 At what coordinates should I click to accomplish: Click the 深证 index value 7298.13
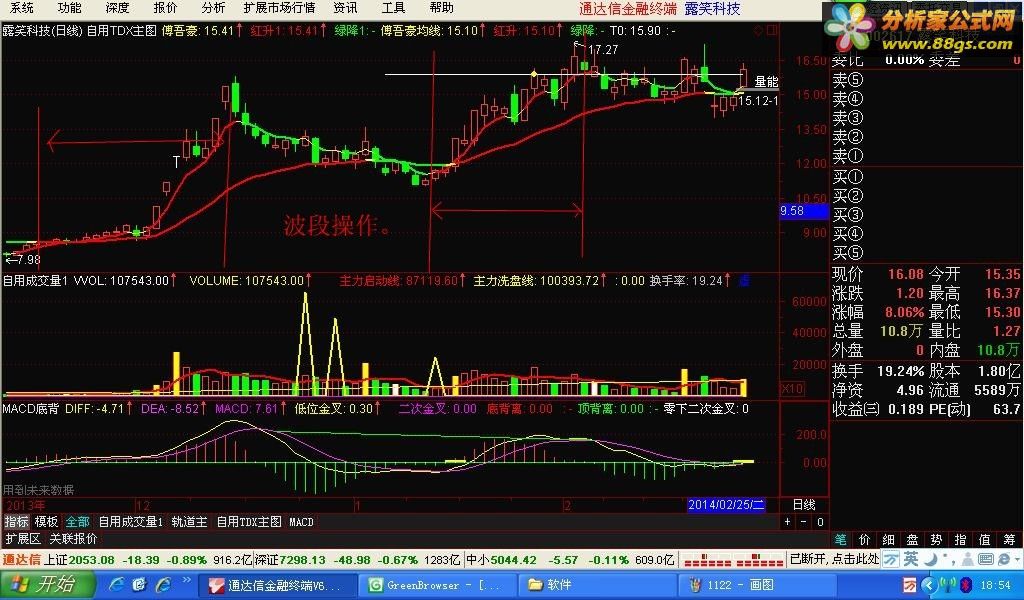pyautogui.click(x=302, y=560)
